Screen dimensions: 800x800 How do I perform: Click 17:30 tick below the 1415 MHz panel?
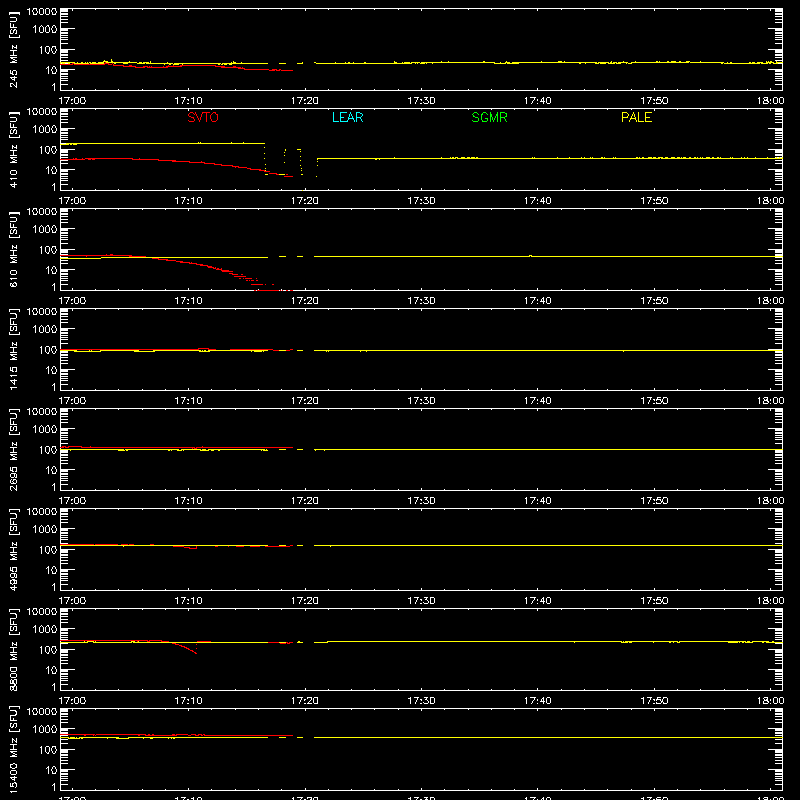[x=421, y=401]
